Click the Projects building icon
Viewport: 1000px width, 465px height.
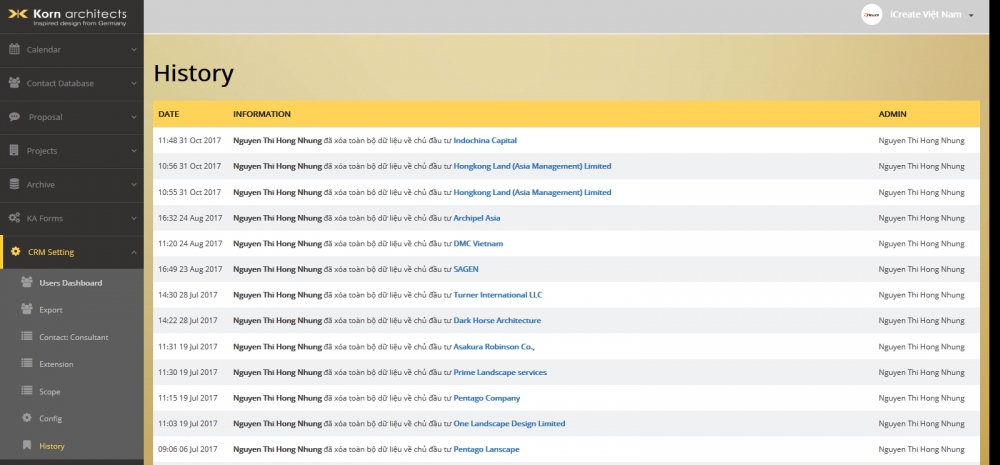tap(14, 151)
